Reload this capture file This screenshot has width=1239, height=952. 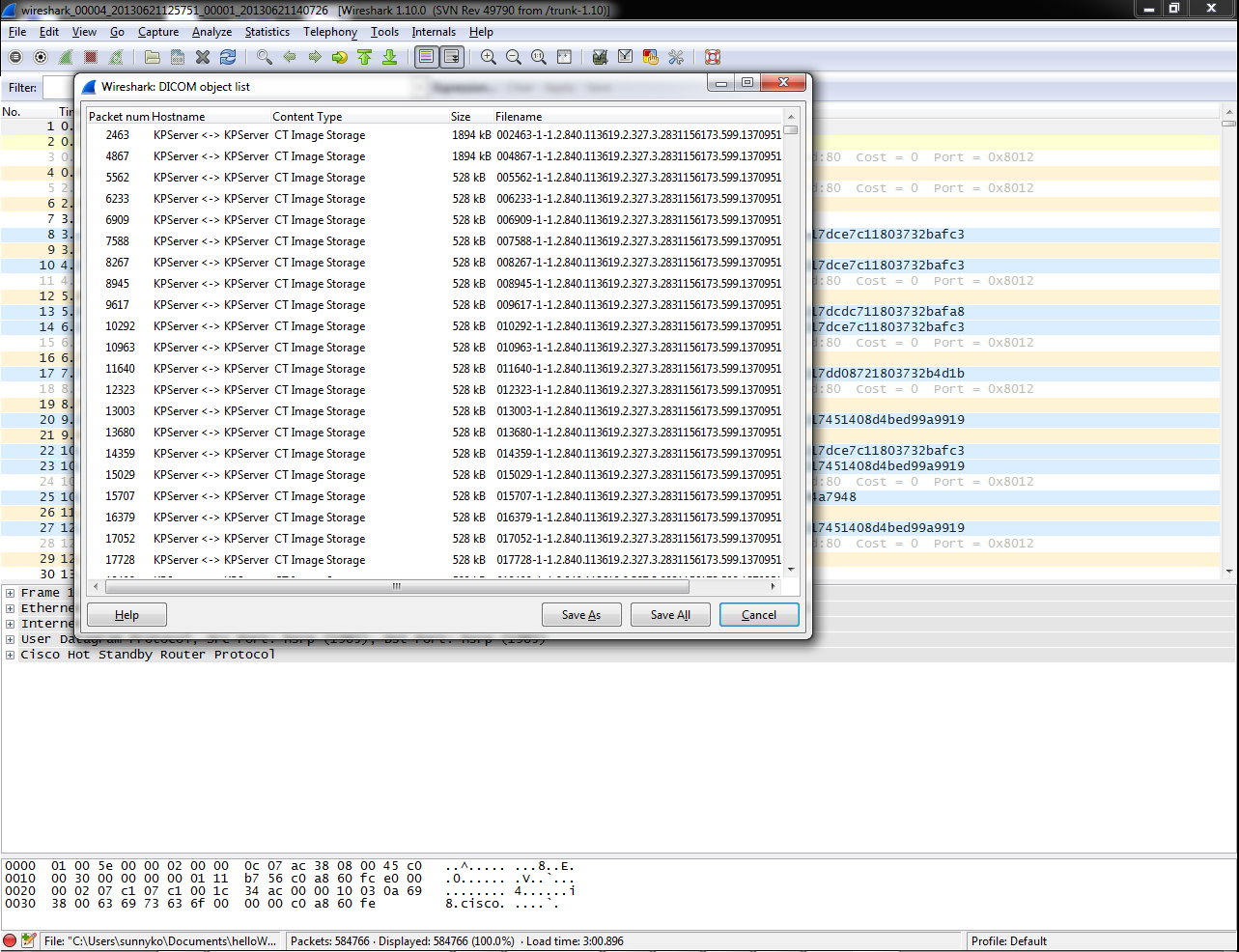click(228, 58)
